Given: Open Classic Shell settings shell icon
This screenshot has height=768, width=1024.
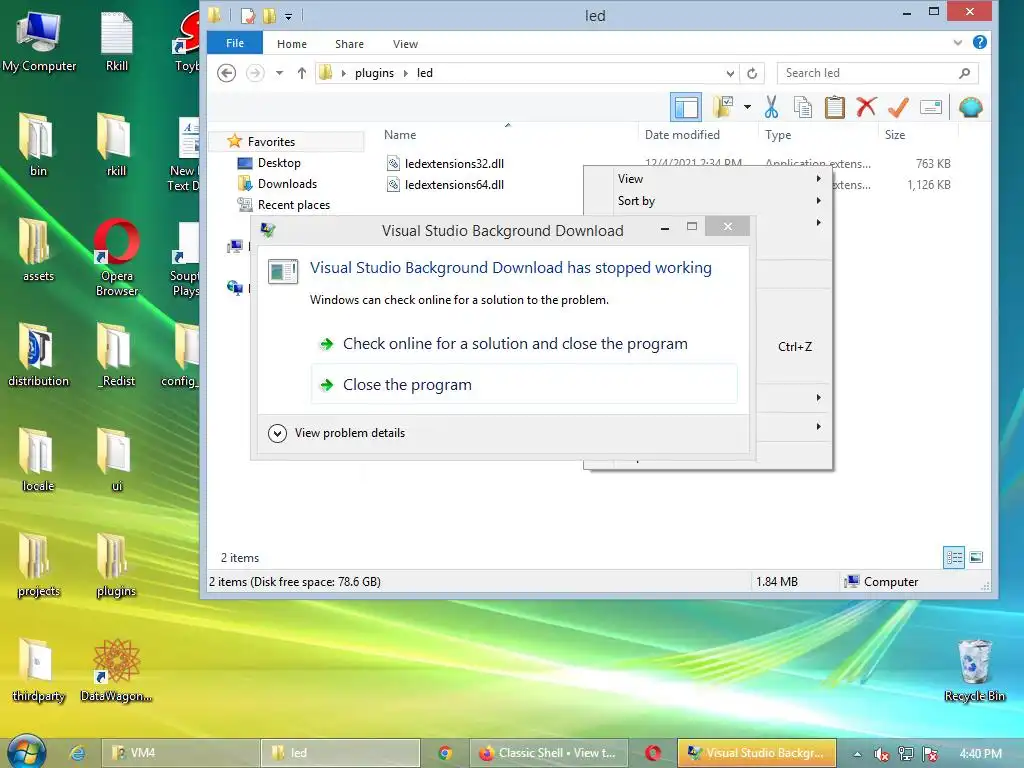Looking at the screenshot, I should [x=970, y=107].
